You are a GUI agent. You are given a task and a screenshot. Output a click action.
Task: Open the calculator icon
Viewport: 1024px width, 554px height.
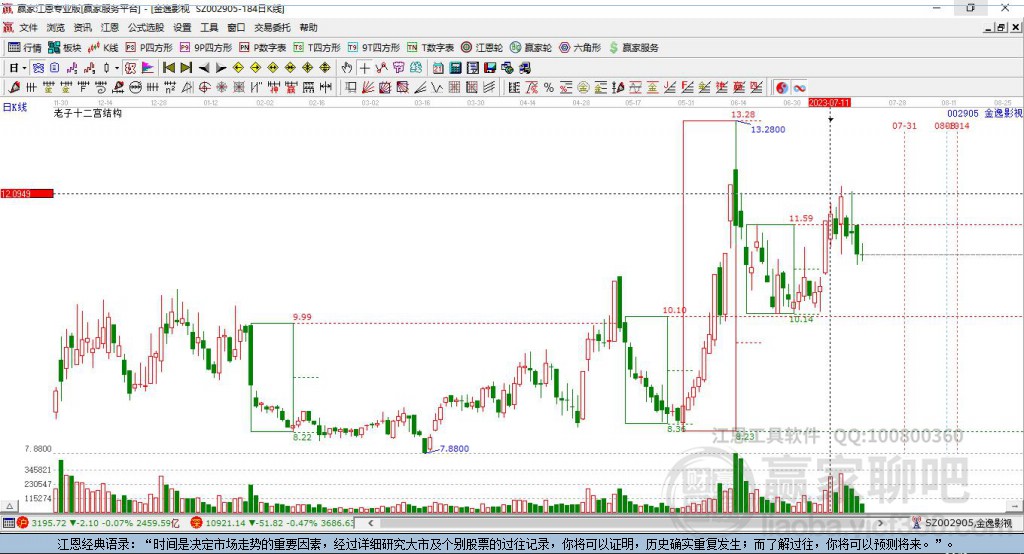click(455, 68)
